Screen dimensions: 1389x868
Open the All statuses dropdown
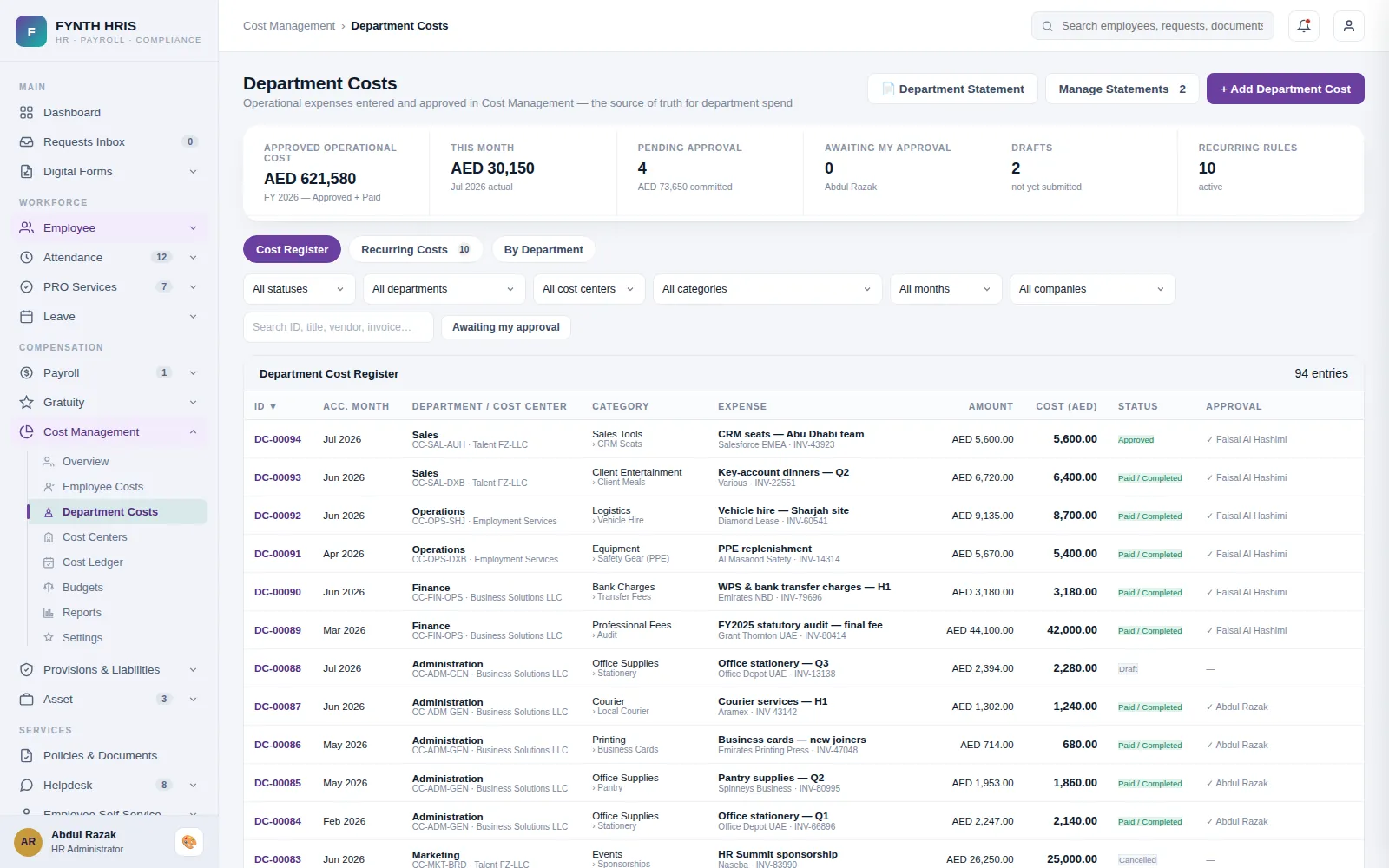300,289
